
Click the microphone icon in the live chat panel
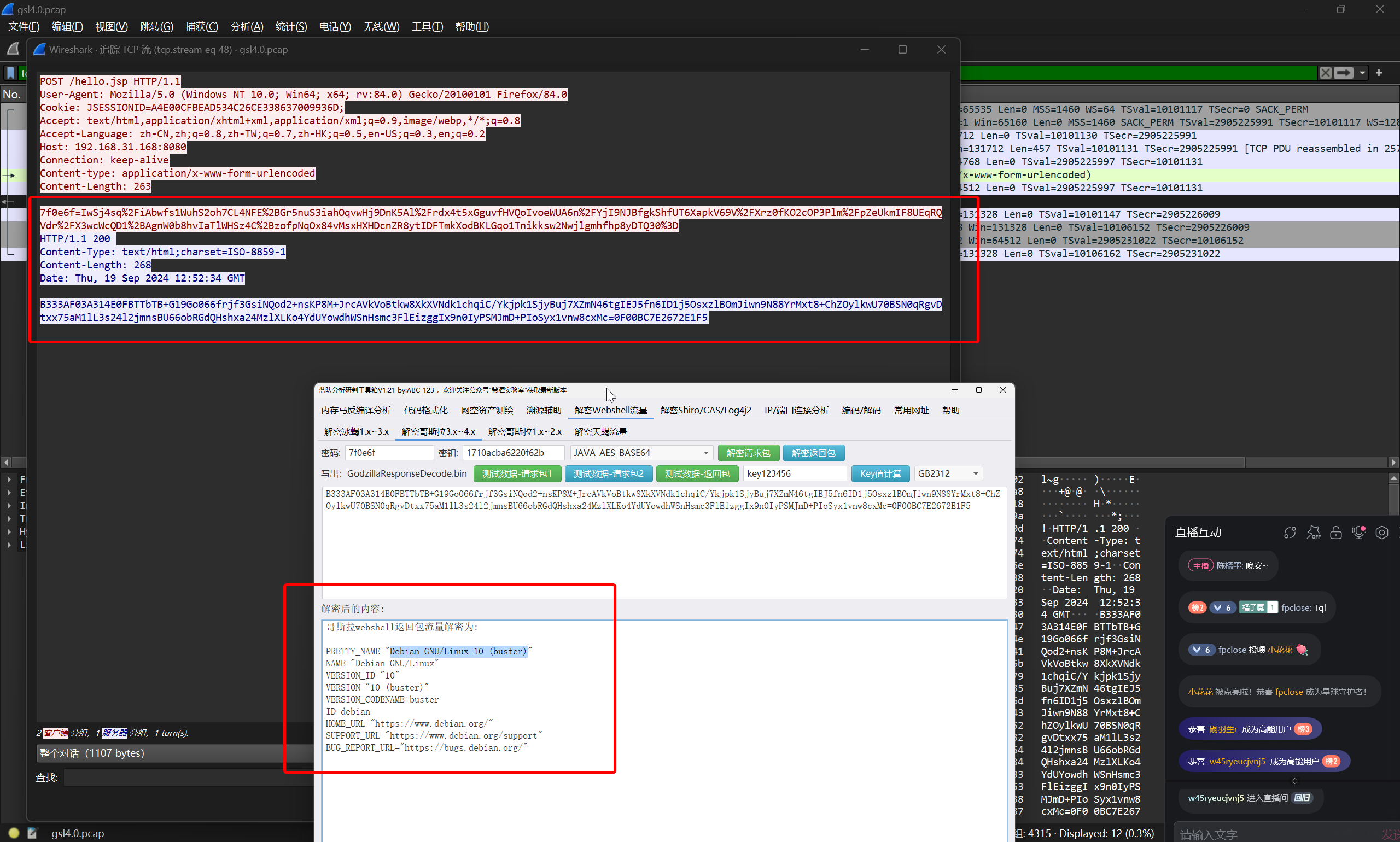click(x=1358, y=532)
